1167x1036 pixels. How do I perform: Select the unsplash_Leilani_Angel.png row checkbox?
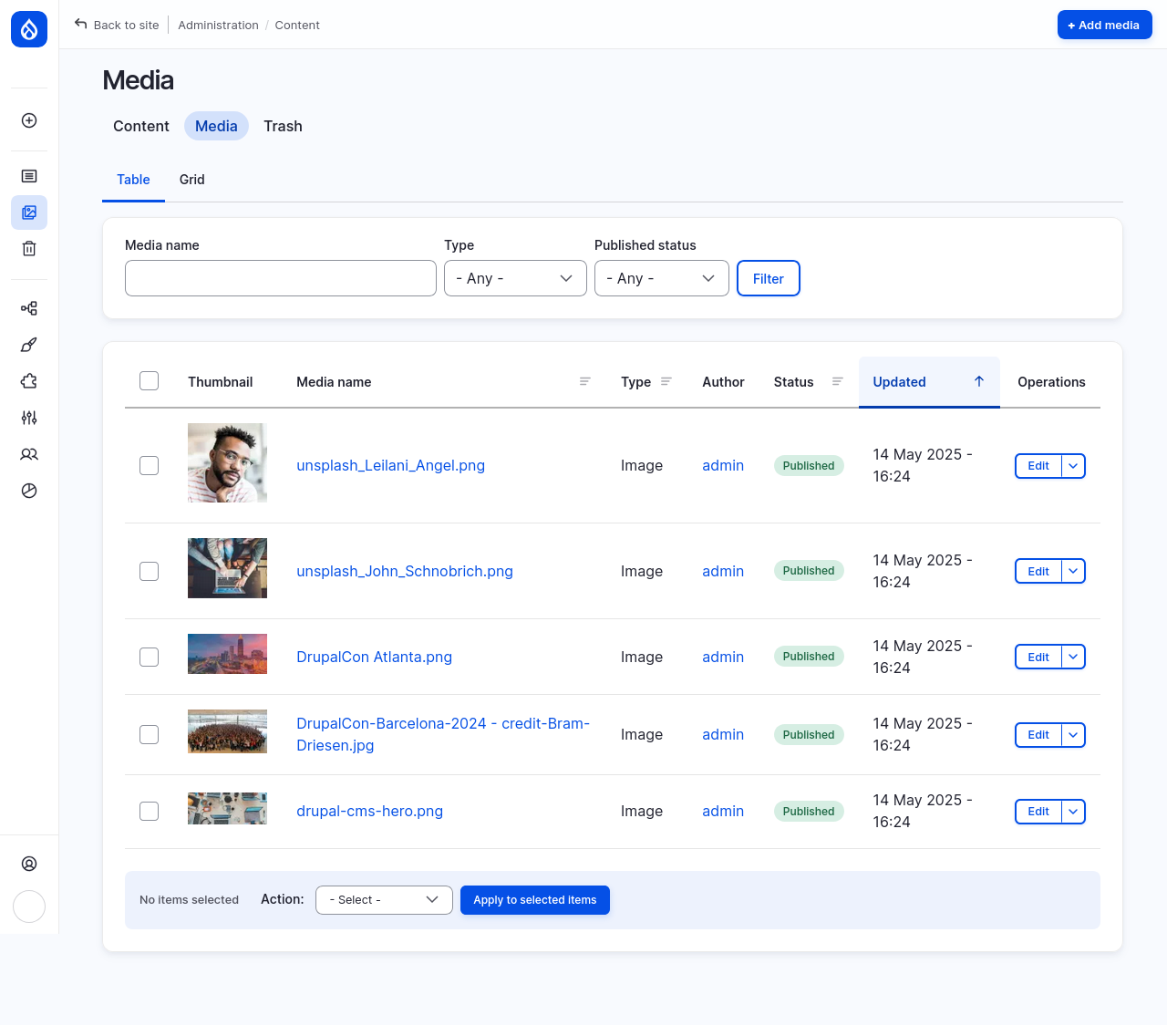(x=149, y=465)
